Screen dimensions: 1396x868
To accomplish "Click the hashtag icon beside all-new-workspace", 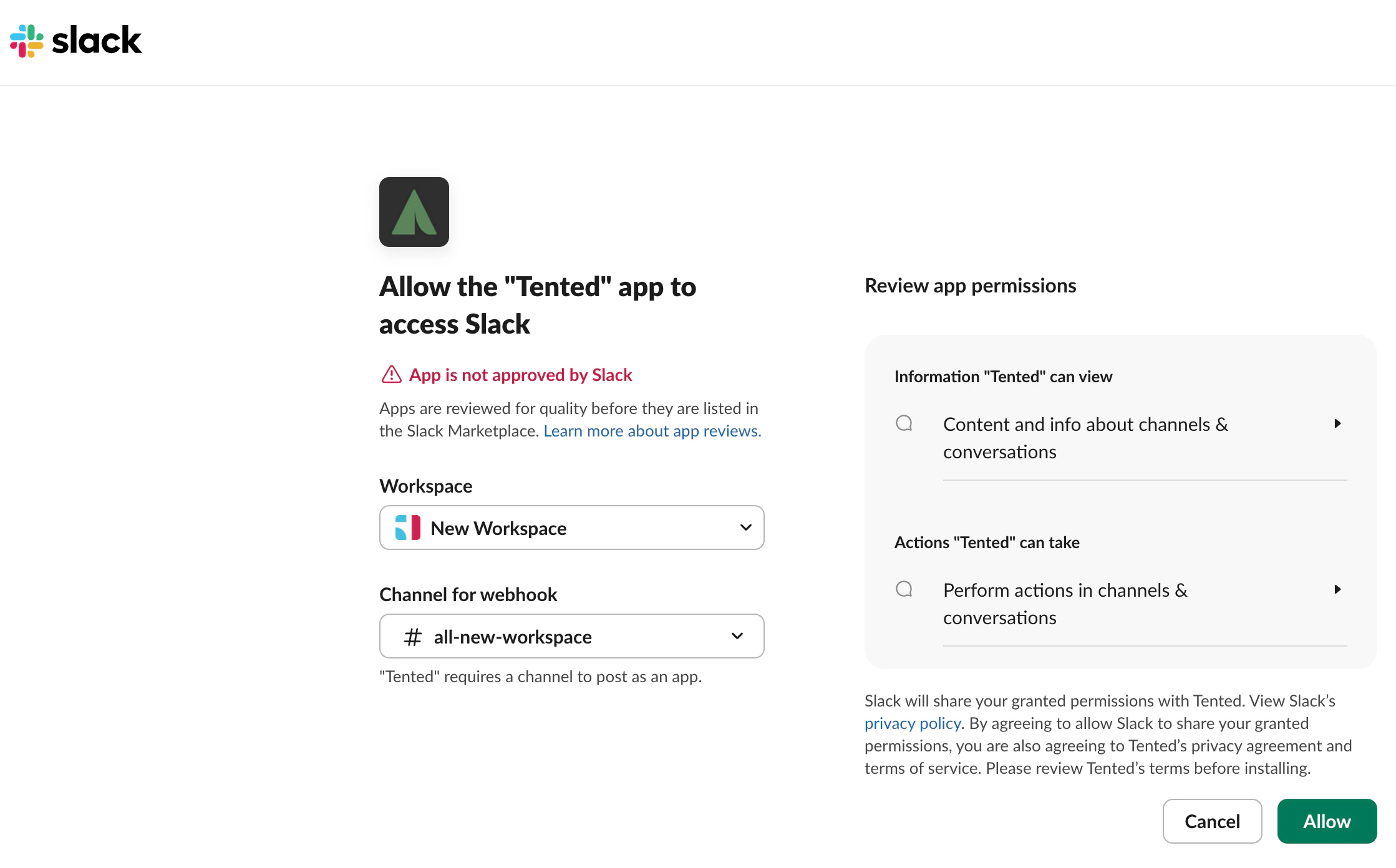I will click(412, 636).
